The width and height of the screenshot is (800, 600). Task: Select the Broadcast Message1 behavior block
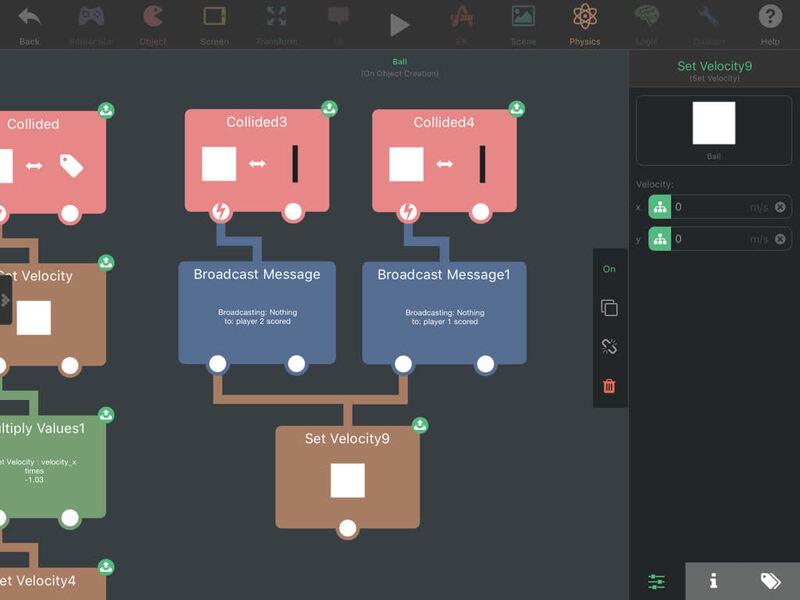coord(444,313)
